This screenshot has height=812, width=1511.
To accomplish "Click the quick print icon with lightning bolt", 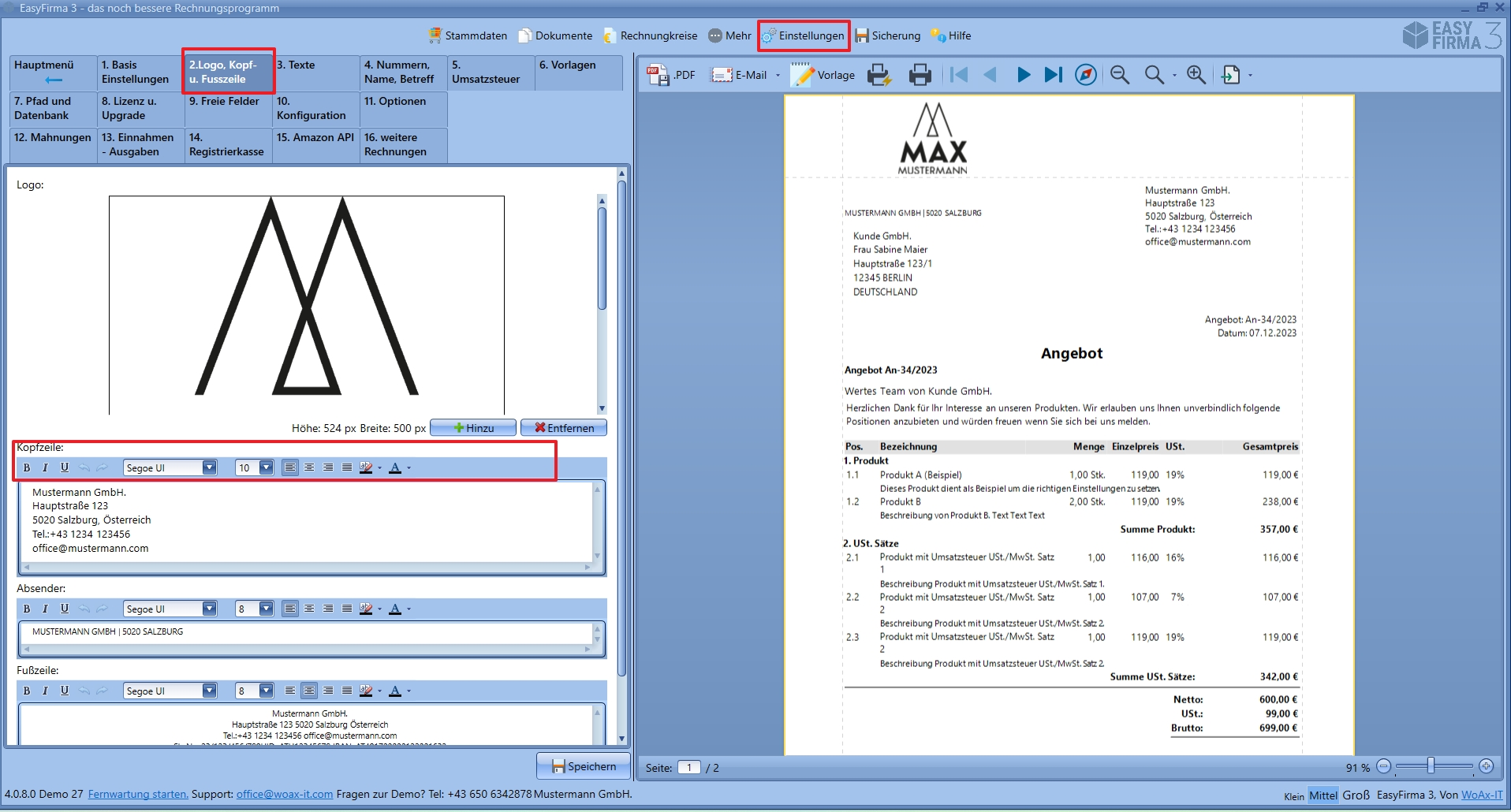I will (x=879, y=75).
